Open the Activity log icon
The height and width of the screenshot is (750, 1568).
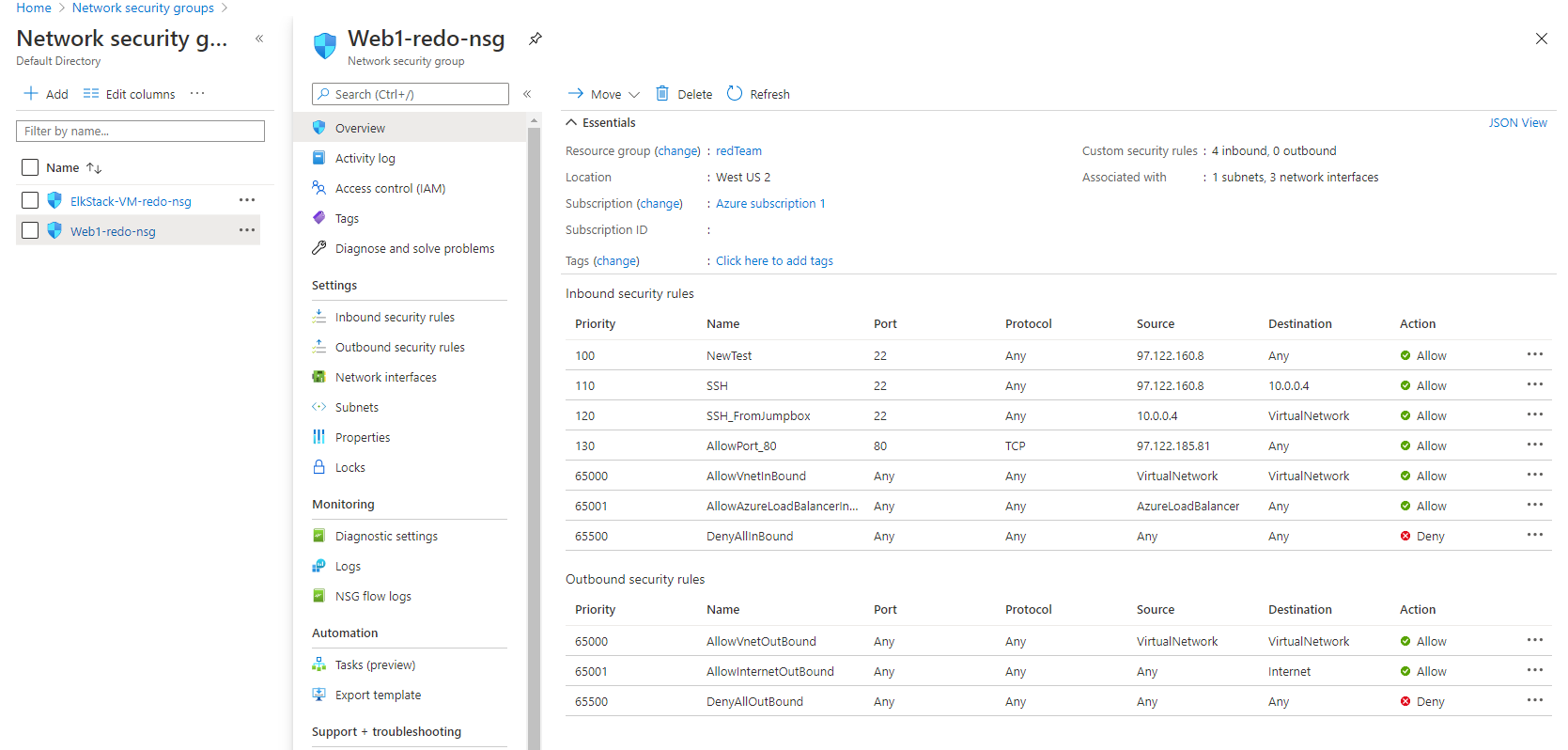pos(319,158)
